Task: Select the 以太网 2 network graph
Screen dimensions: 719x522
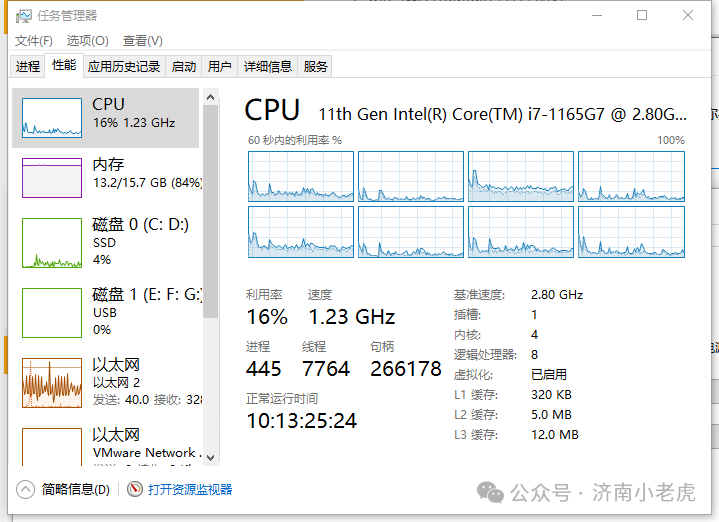Action: [52, 383]
